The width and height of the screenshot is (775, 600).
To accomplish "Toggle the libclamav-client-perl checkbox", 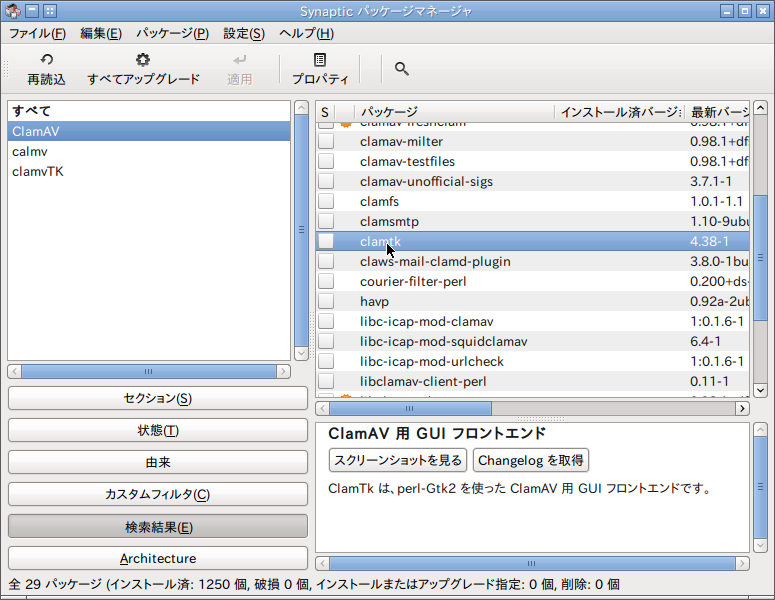I will pos(326,382).
